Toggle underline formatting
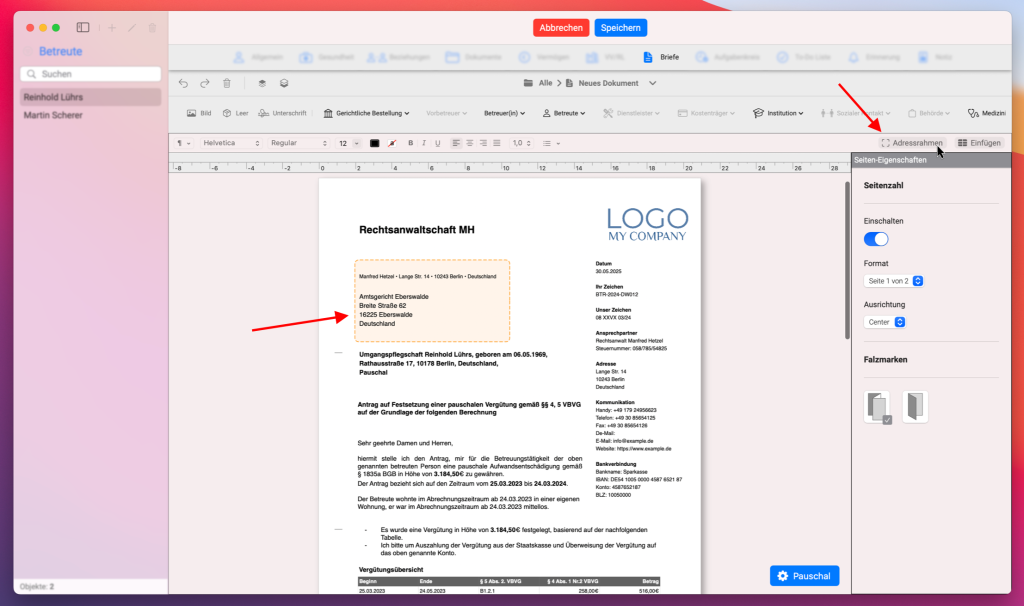1024x606 pixels. [x=438, y=143]
